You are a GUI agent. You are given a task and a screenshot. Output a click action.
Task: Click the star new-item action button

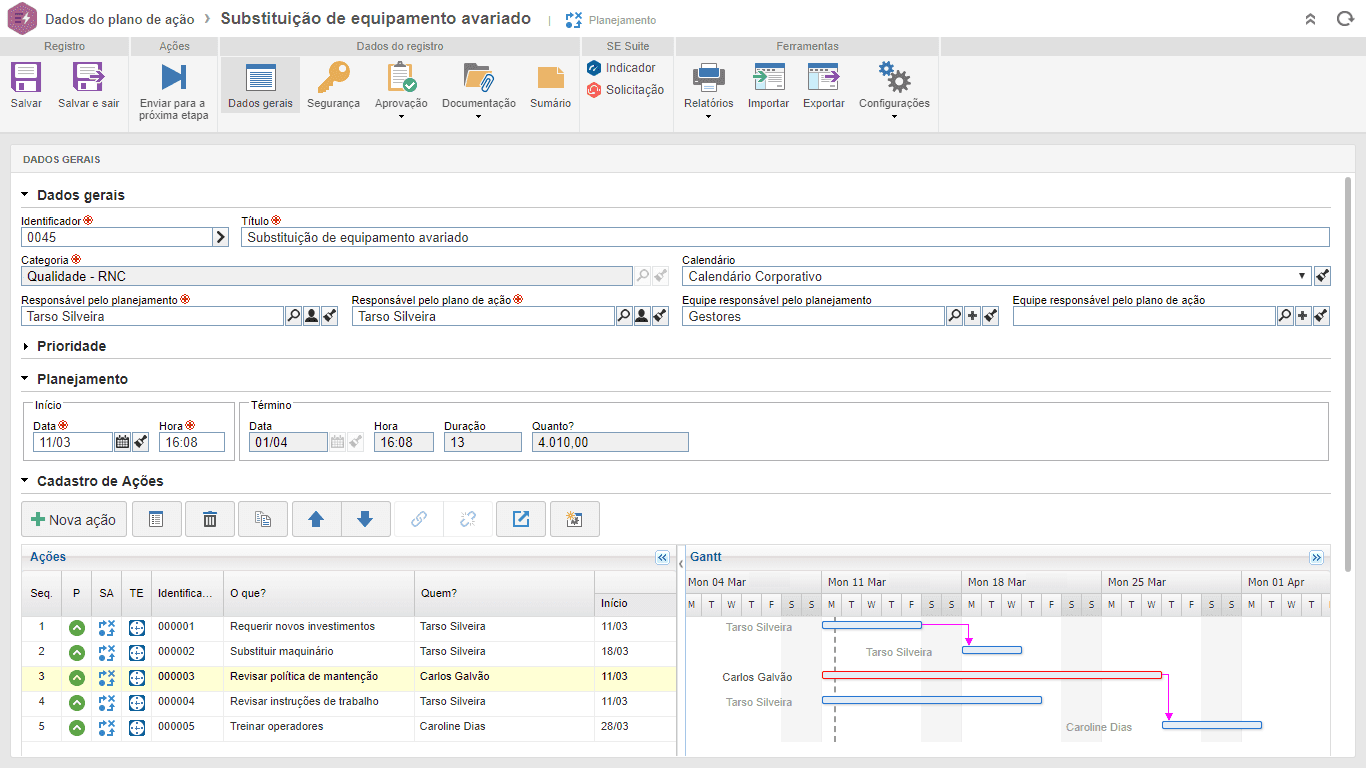[x=574, y=519]
